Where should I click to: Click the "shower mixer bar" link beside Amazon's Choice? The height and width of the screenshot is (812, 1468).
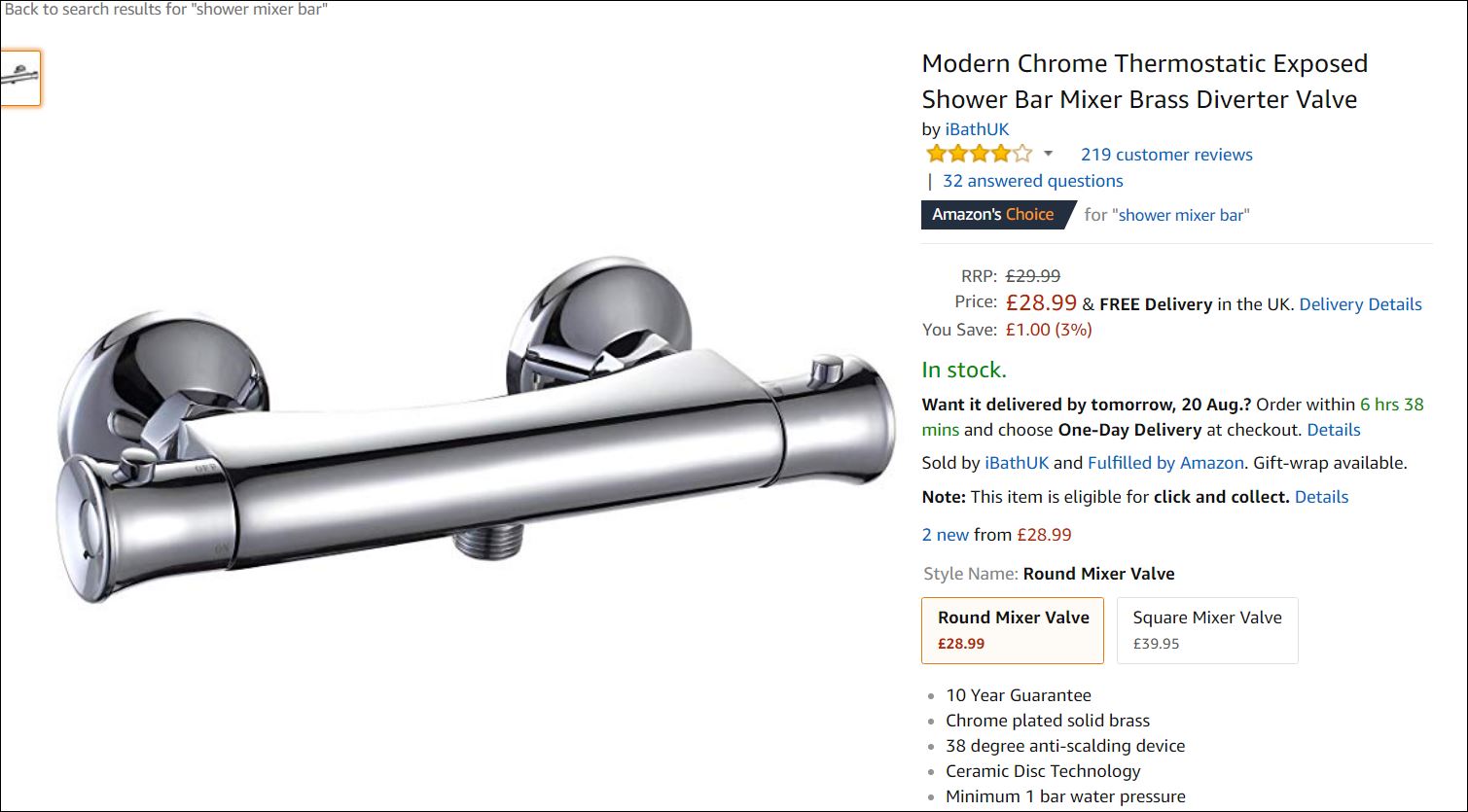1181,215
